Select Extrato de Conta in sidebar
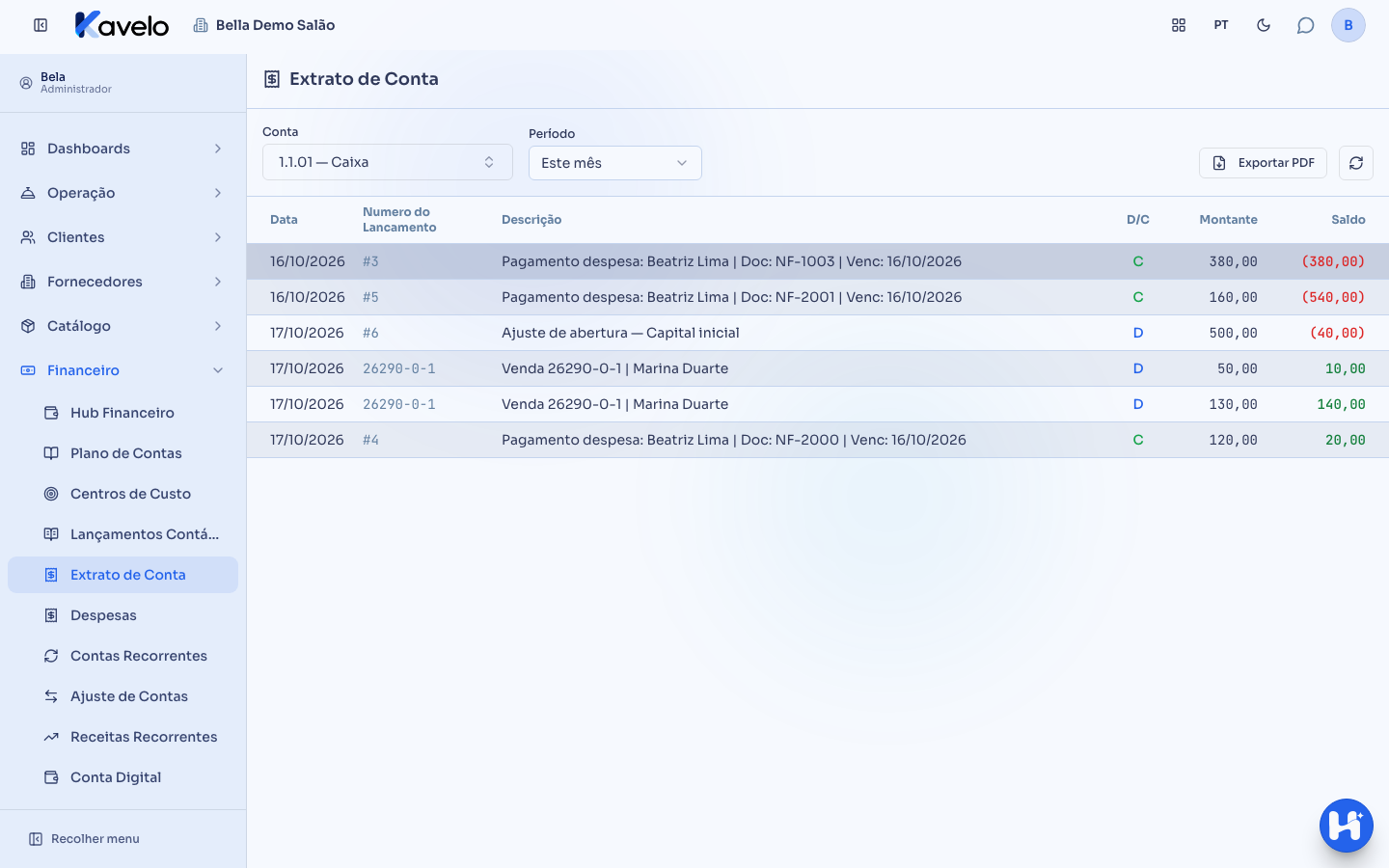The image size is (1389, 868). pyautogui.click(x=123, y=575)
